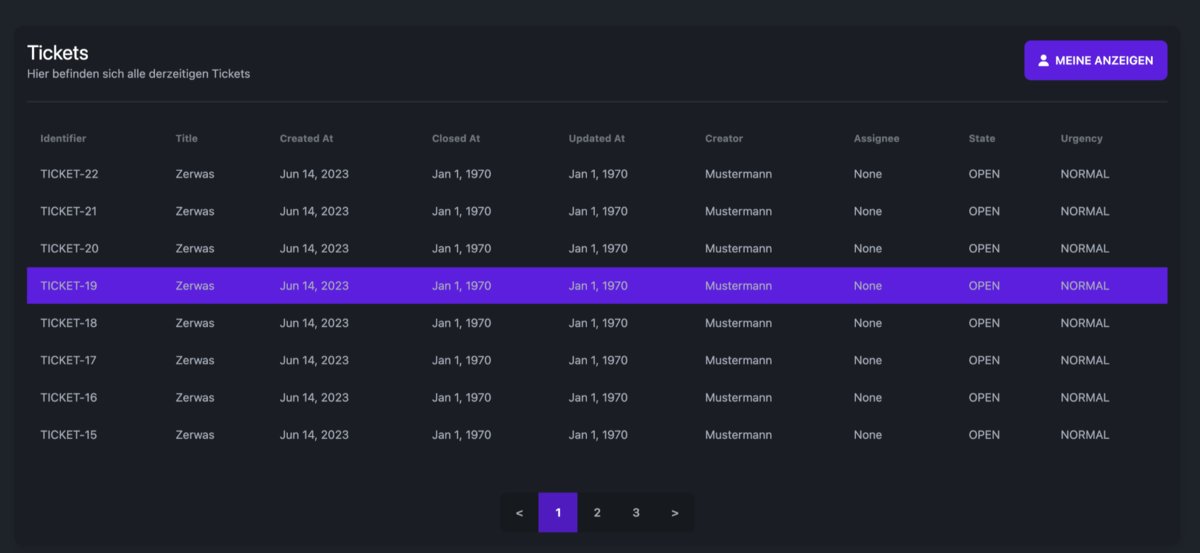Select ticket TICKET-18
This screenshot has height=553, width=1200.
click(x=597, y=323)
